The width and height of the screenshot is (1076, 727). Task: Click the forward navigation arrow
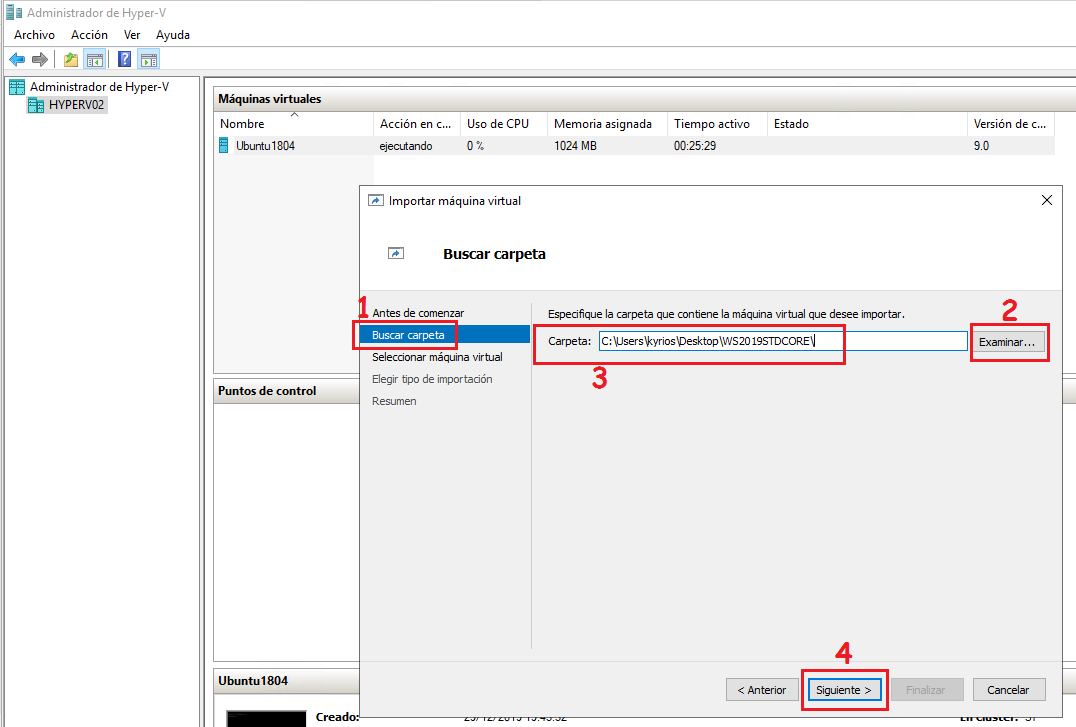click(40, 58)
